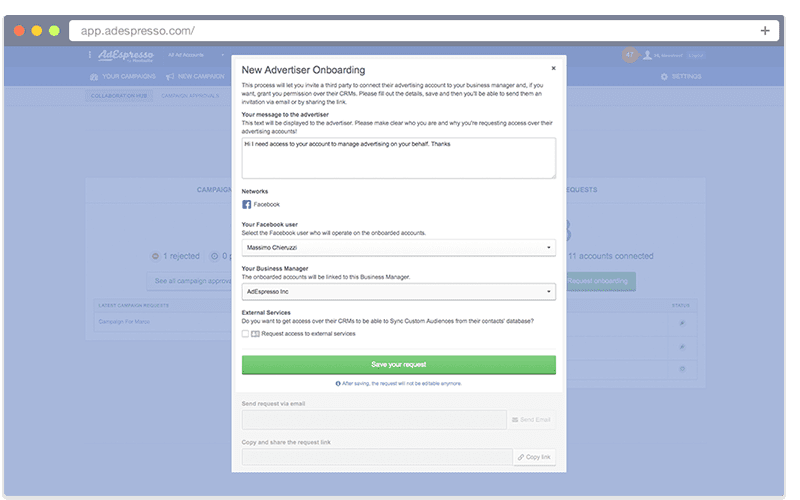Click the notifications badge showing 47
The image size is (800, 500).
pyautogui.click(x=630, y=55)
